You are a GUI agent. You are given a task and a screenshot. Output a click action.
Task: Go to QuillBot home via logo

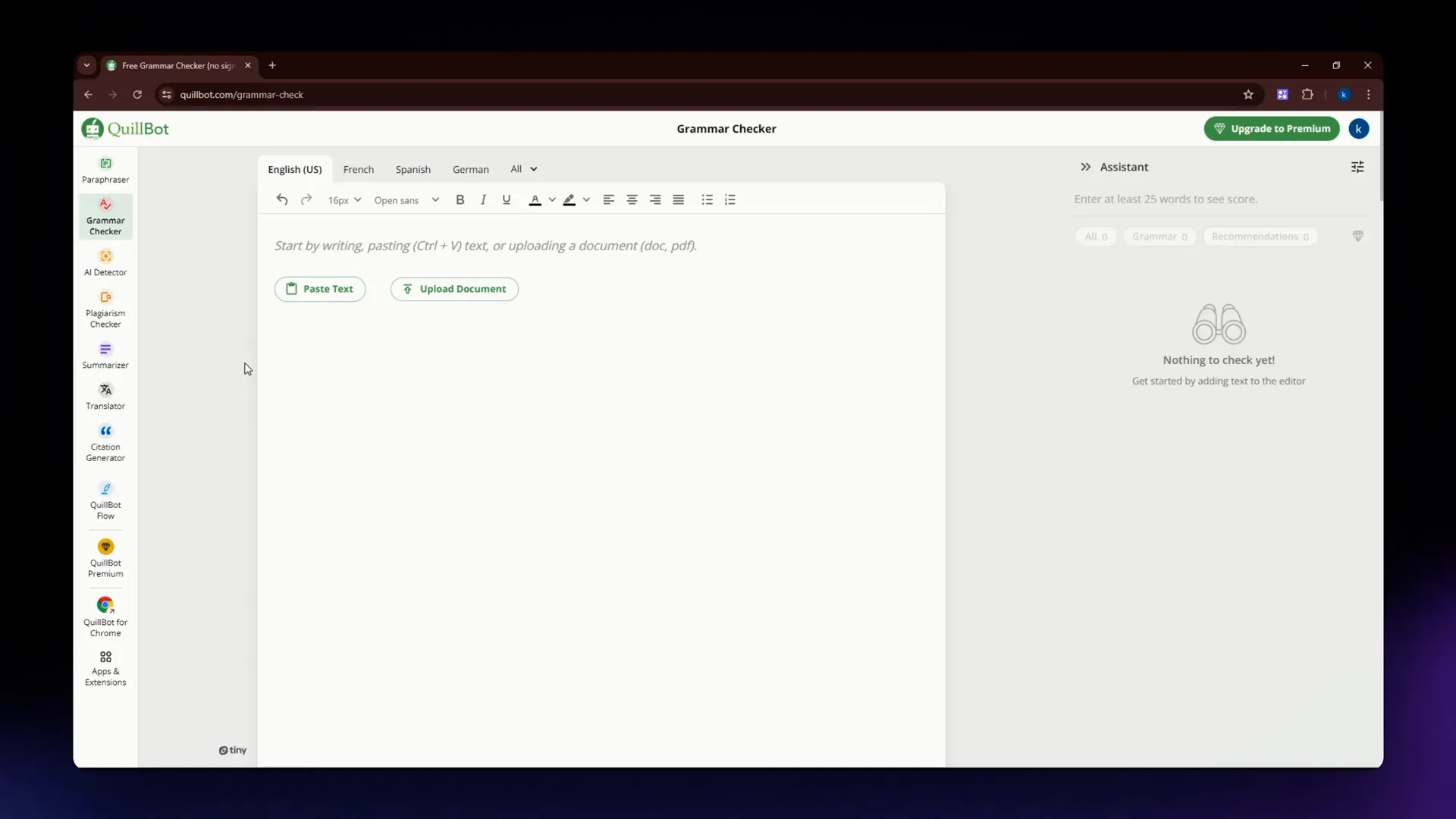(x=125, y=129)
